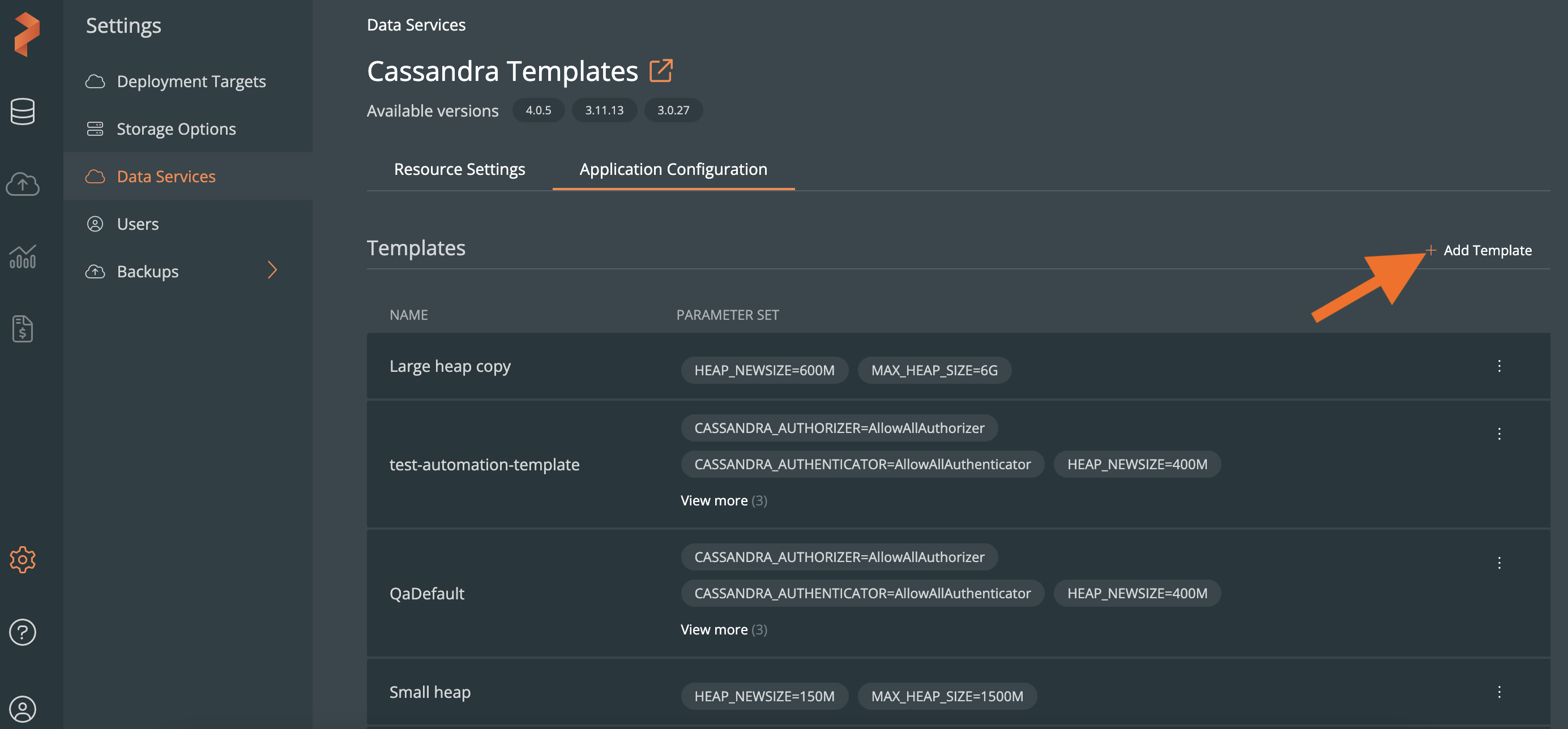The height and width of the screenshot is (729, 1568).
Task: Select the Application Configuration tab
Action: click(673, 168)
